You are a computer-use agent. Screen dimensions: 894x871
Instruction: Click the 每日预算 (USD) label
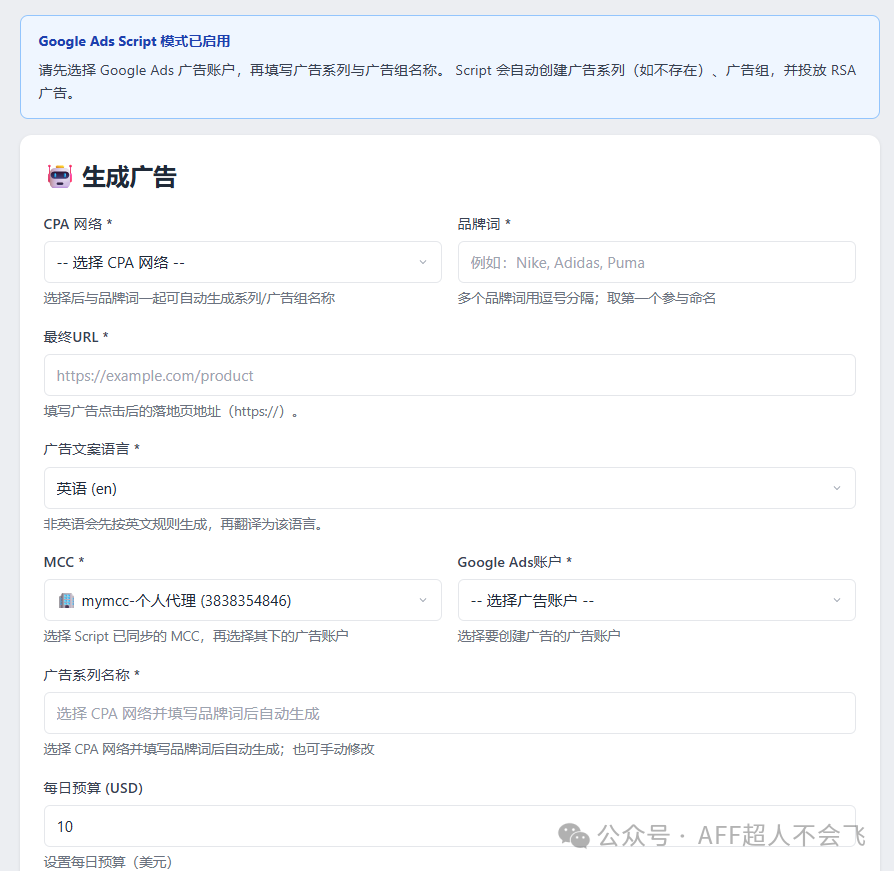click(x=94, y=788)
